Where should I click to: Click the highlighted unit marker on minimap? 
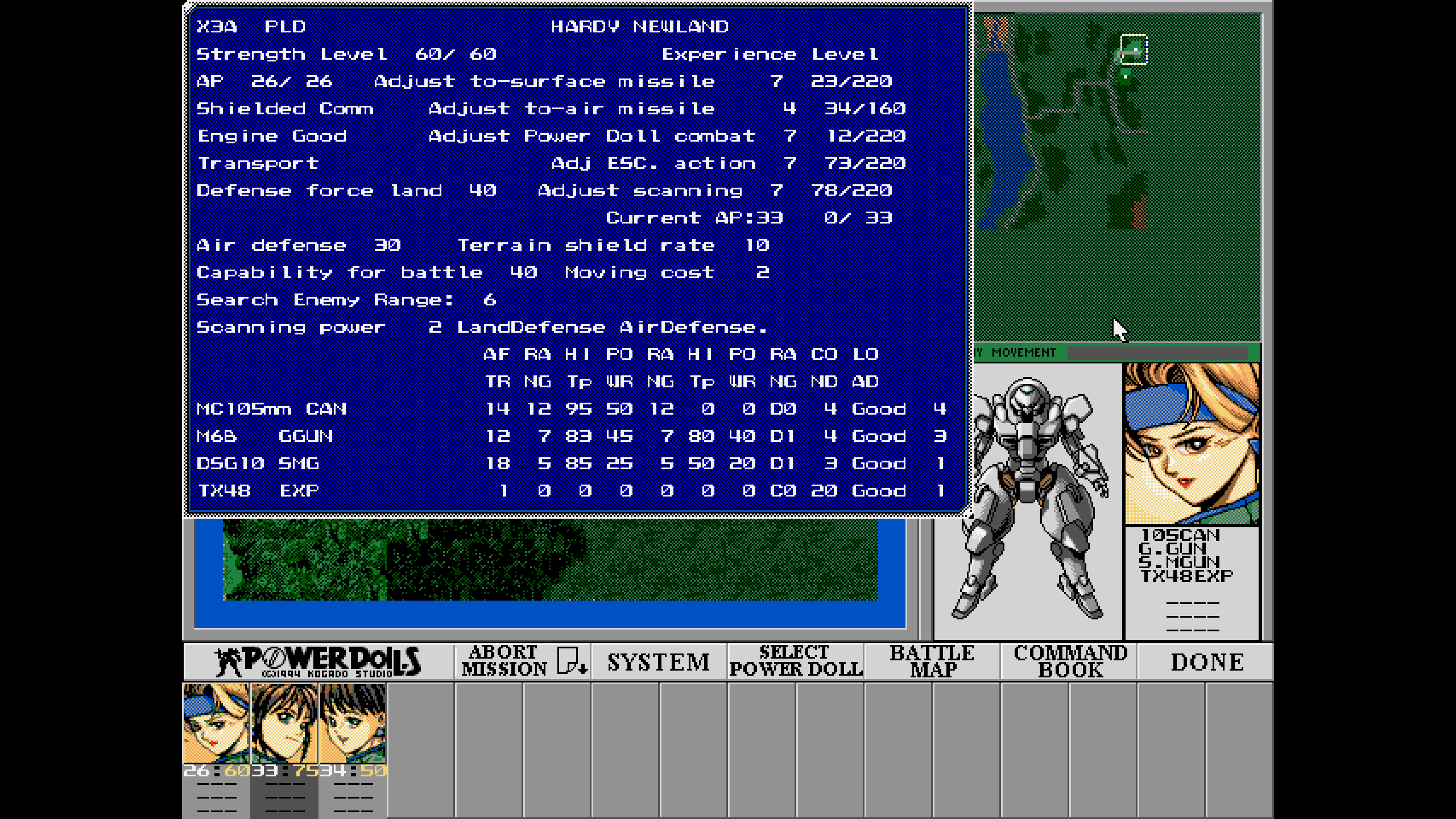coord(1134,49)
